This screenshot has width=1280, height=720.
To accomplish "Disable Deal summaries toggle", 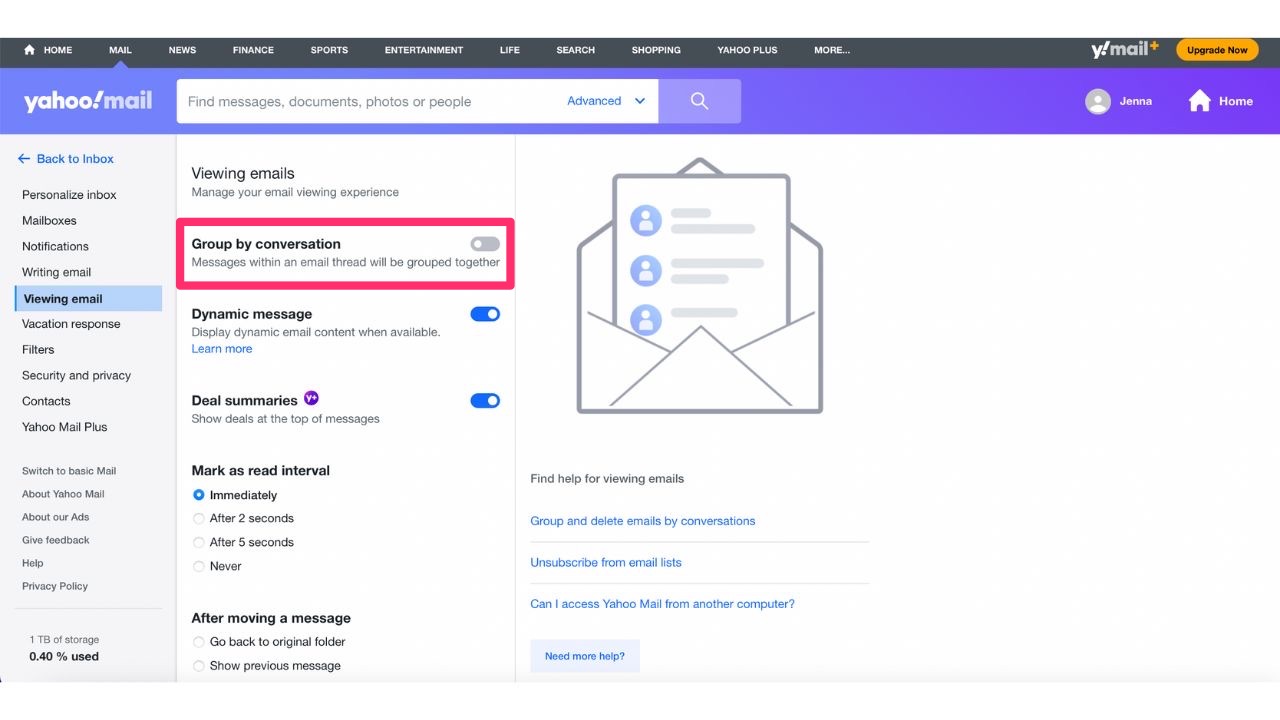I will pos(485,401).
